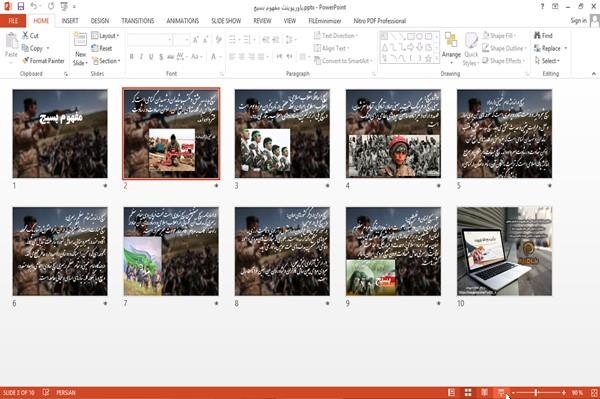Adjust the zoom slider handle
Screen dimensions: 600x399
coord(536,392)
